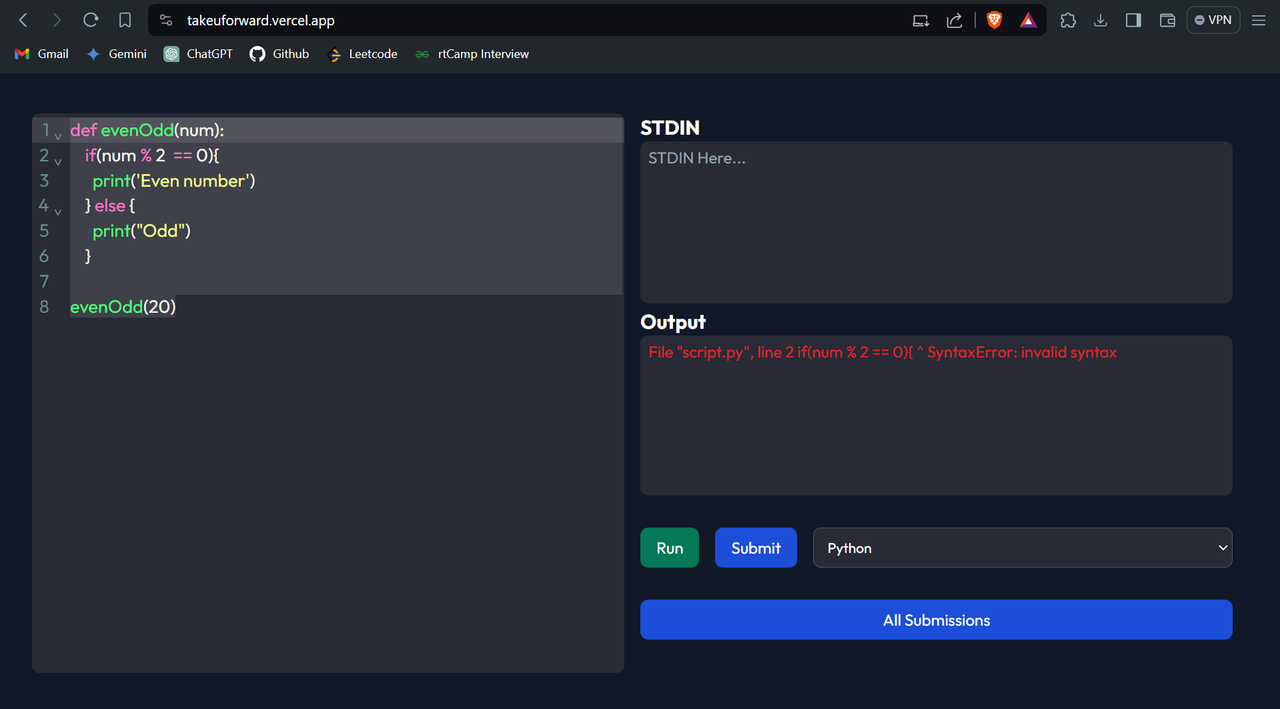Open the ChatGPT bookmark
This screenshot has width=1280, height=709.
199,54
